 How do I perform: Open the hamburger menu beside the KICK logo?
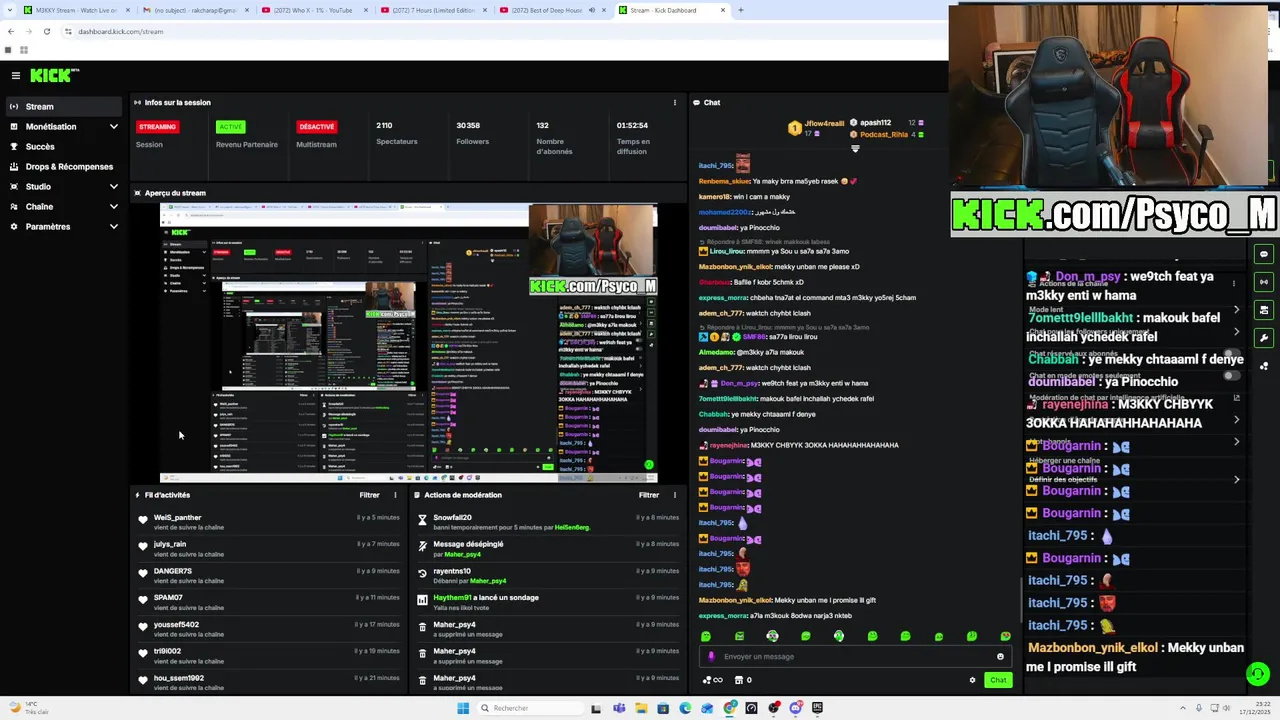coord(16,75)
